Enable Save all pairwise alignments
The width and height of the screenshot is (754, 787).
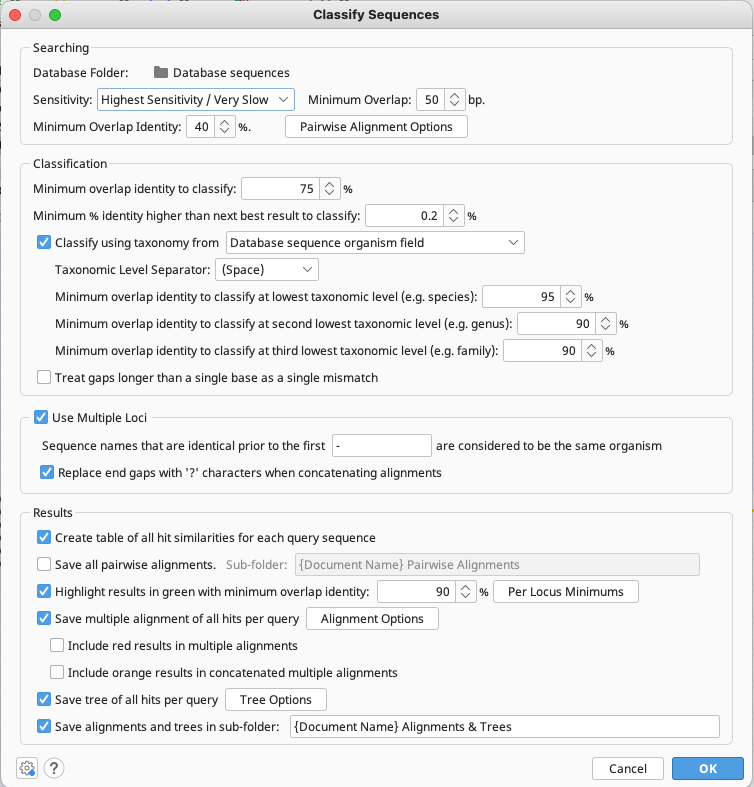pos(44,565)
